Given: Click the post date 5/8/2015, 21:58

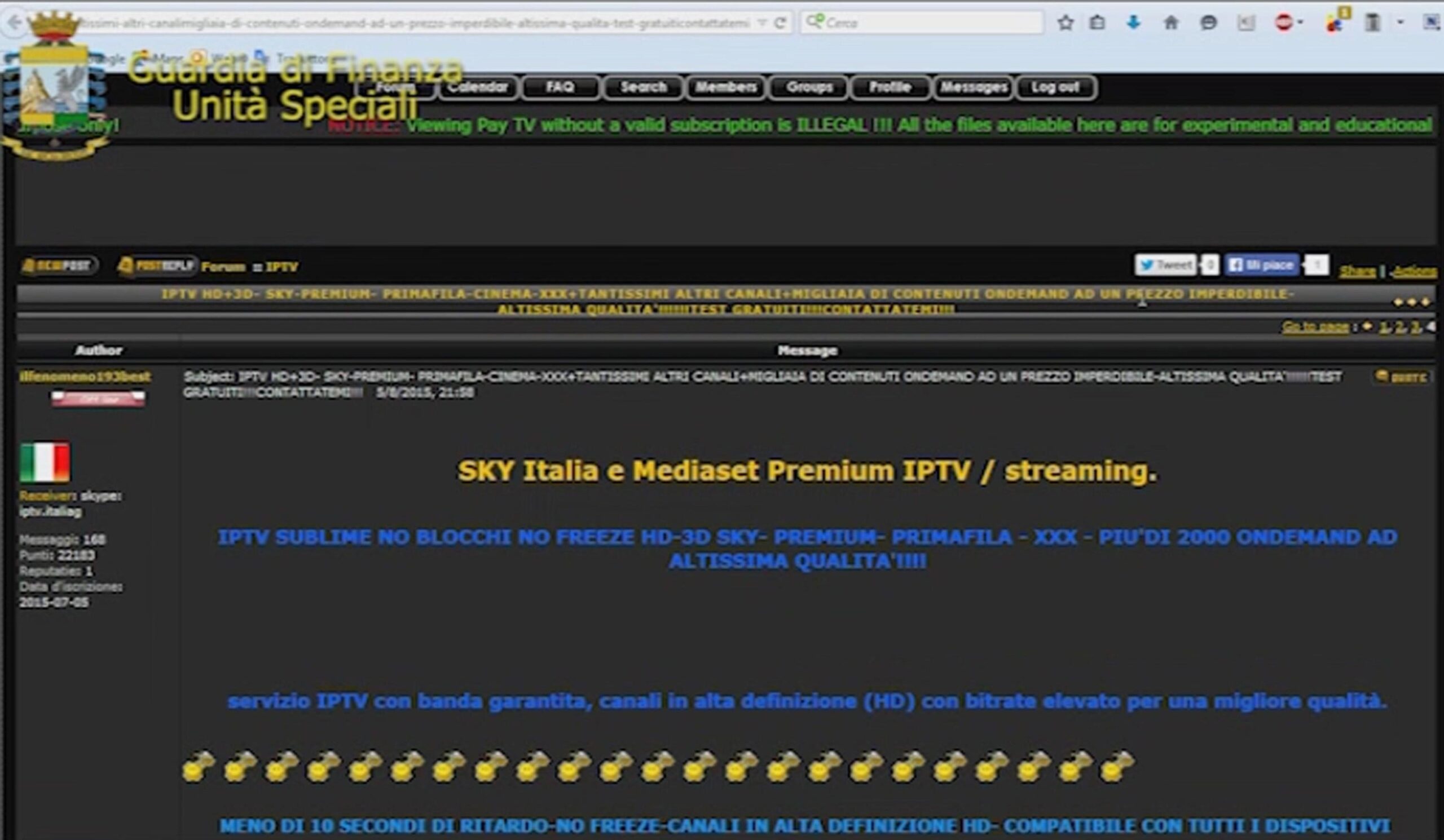Looking at the screenshot, I should click(x=425, y=393).
